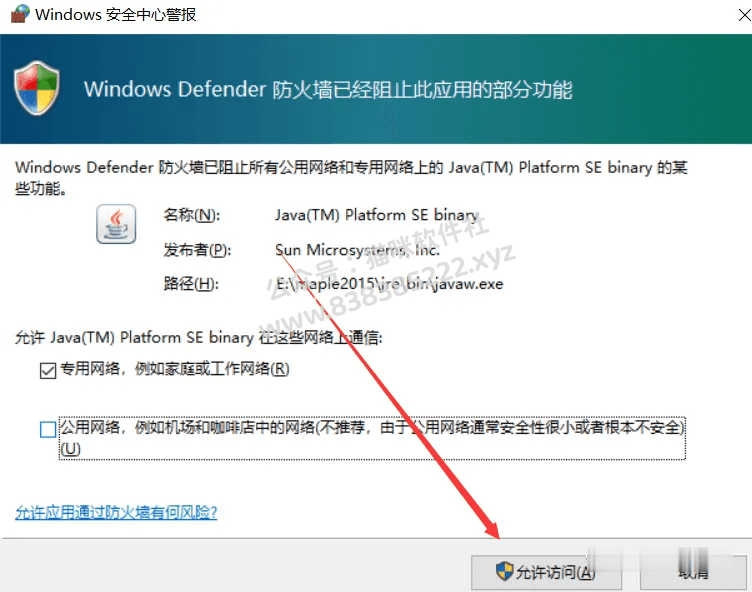
Task: Click the blurred cancel button beside 允许访问
Action: click(x=693, y=572)
